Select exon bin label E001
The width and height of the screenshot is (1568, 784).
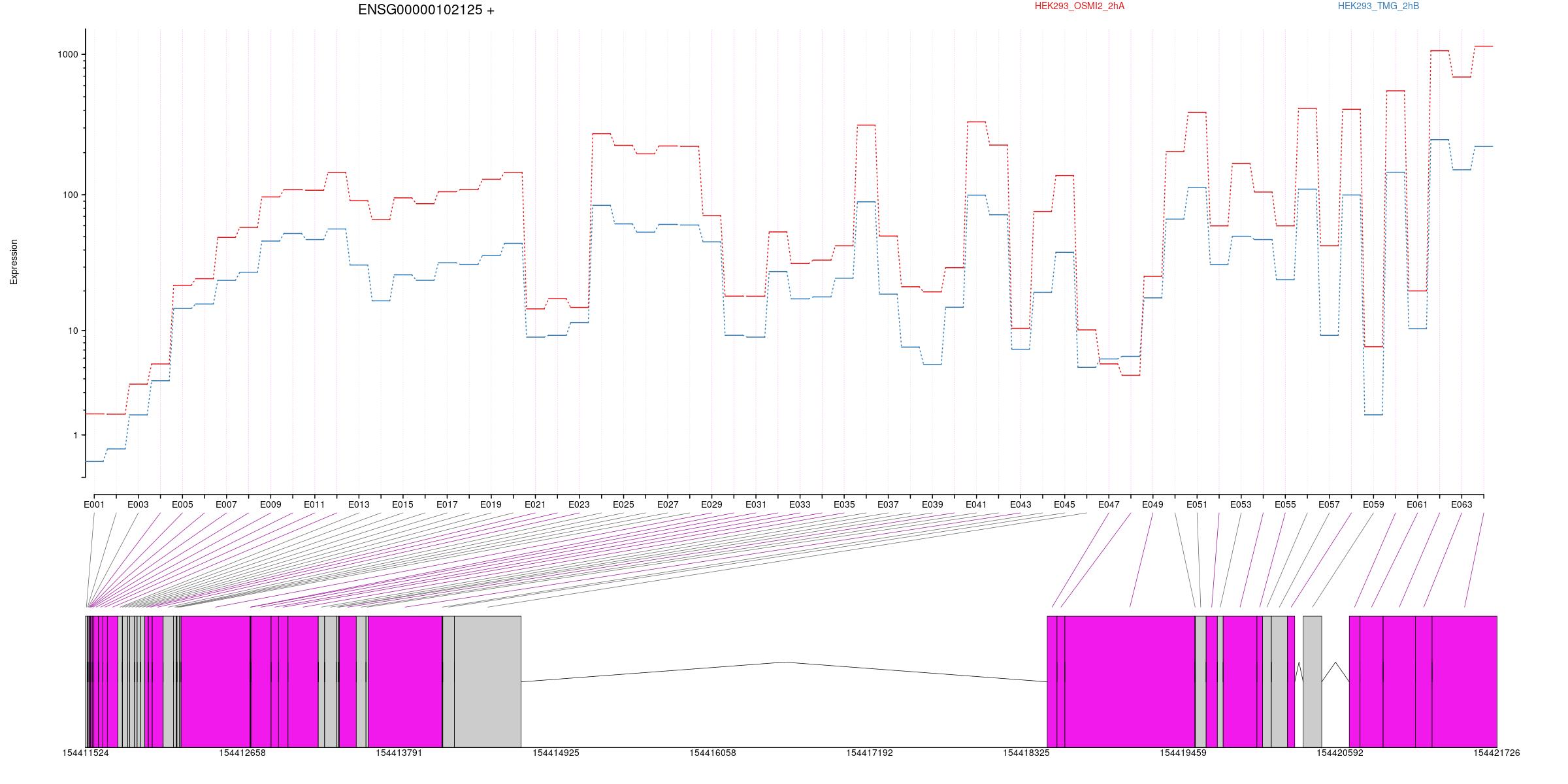click(x=94, y=504)
